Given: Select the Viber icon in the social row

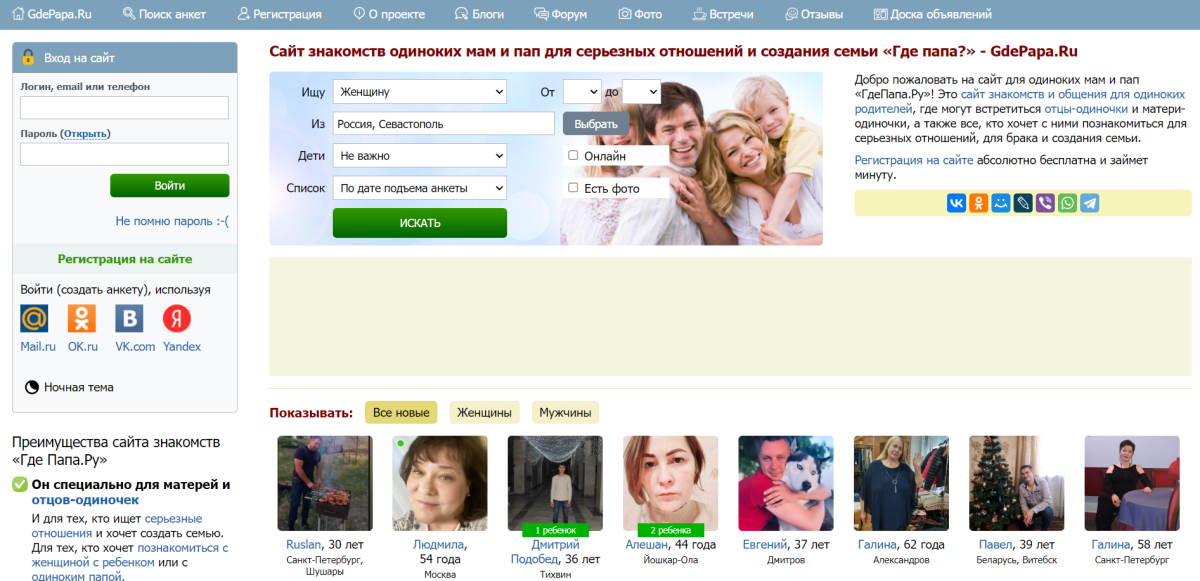Looking at the screenshot, I should [1044, 203].
